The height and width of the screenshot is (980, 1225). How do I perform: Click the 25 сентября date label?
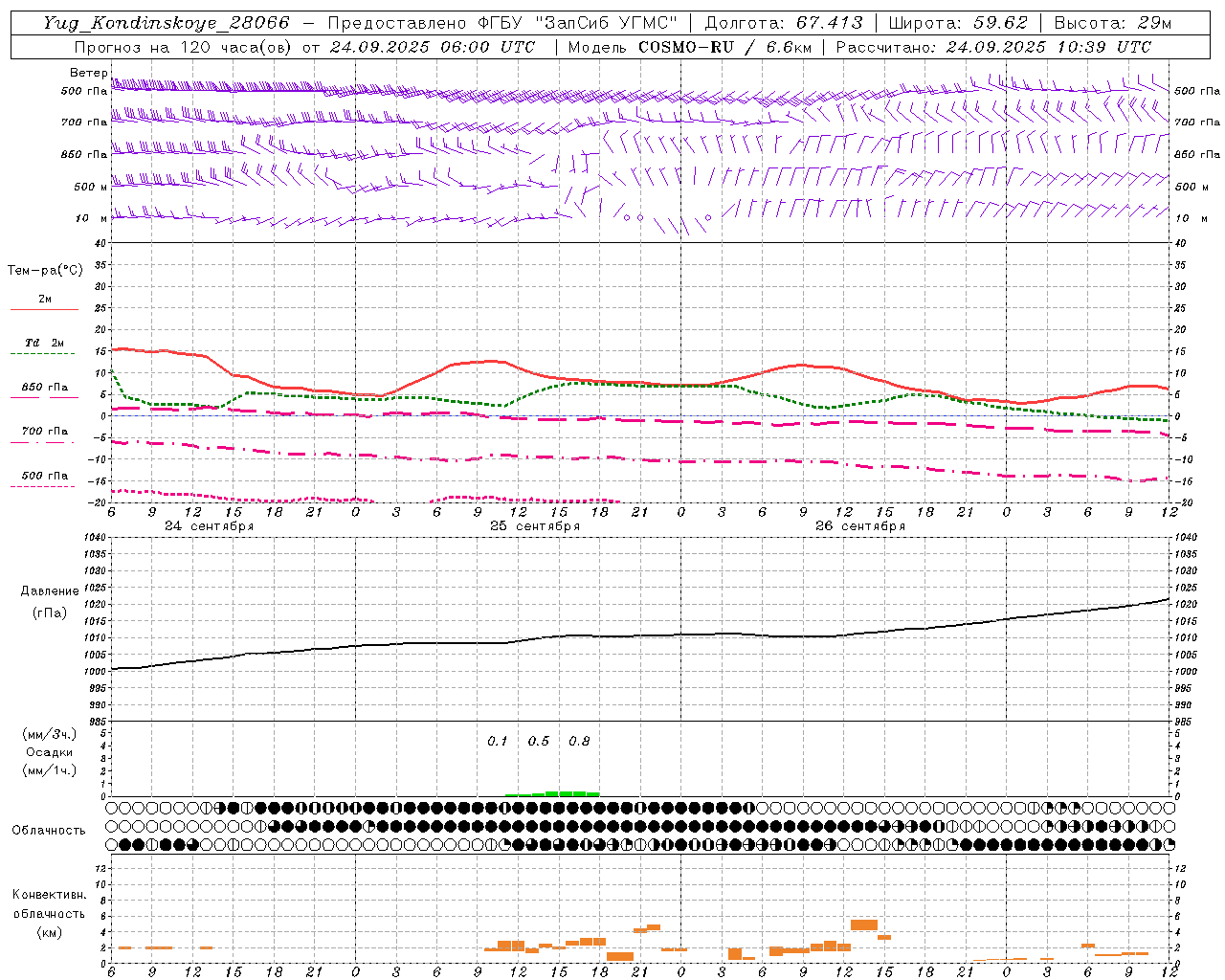(535, 526)
